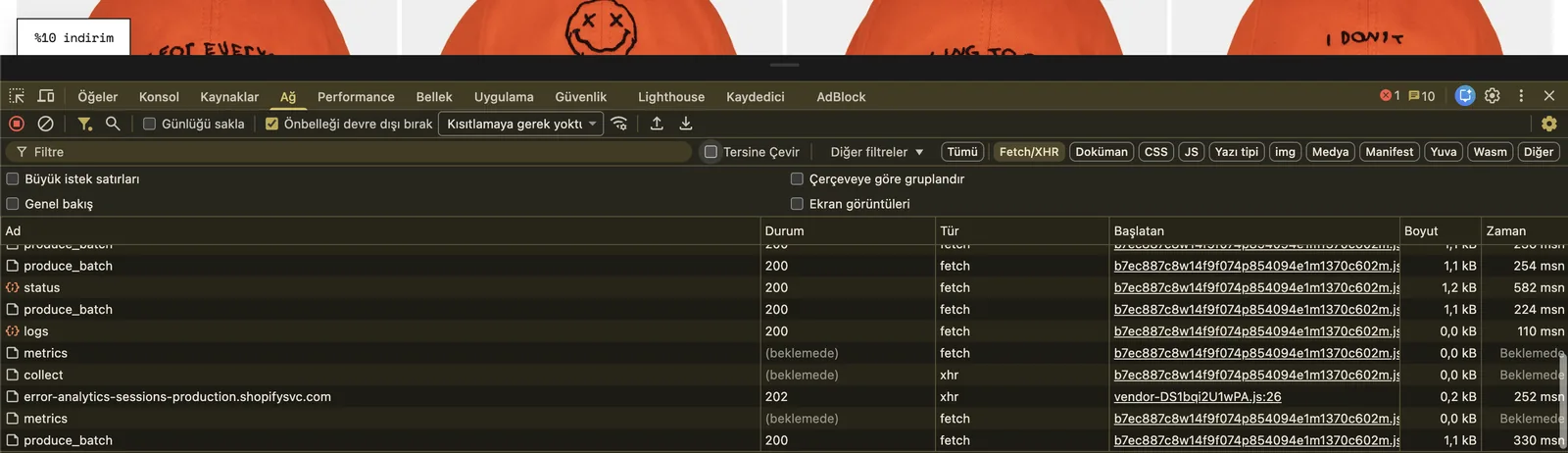
Task: Show the 1 error indicator
Action: (x=1390, y=96)
